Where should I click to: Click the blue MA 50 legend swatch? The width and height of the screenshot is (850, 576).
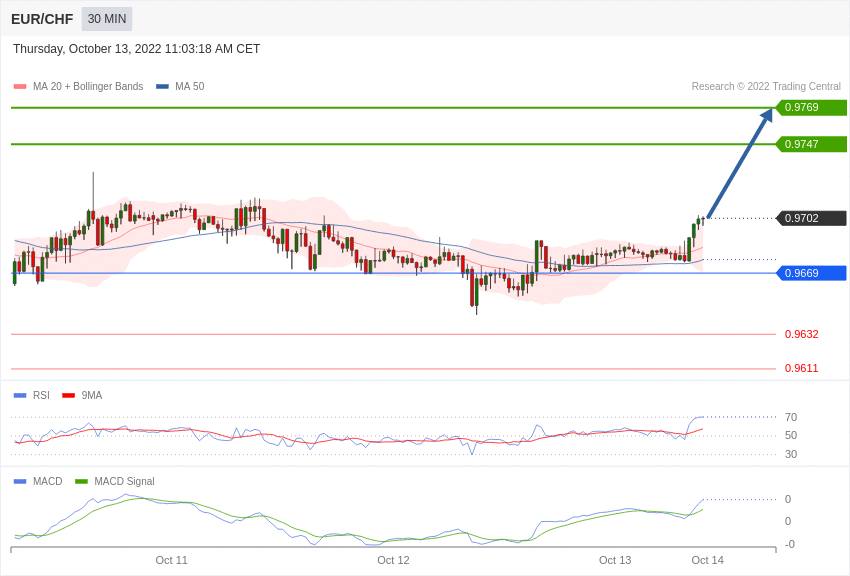tap(162, 87)
